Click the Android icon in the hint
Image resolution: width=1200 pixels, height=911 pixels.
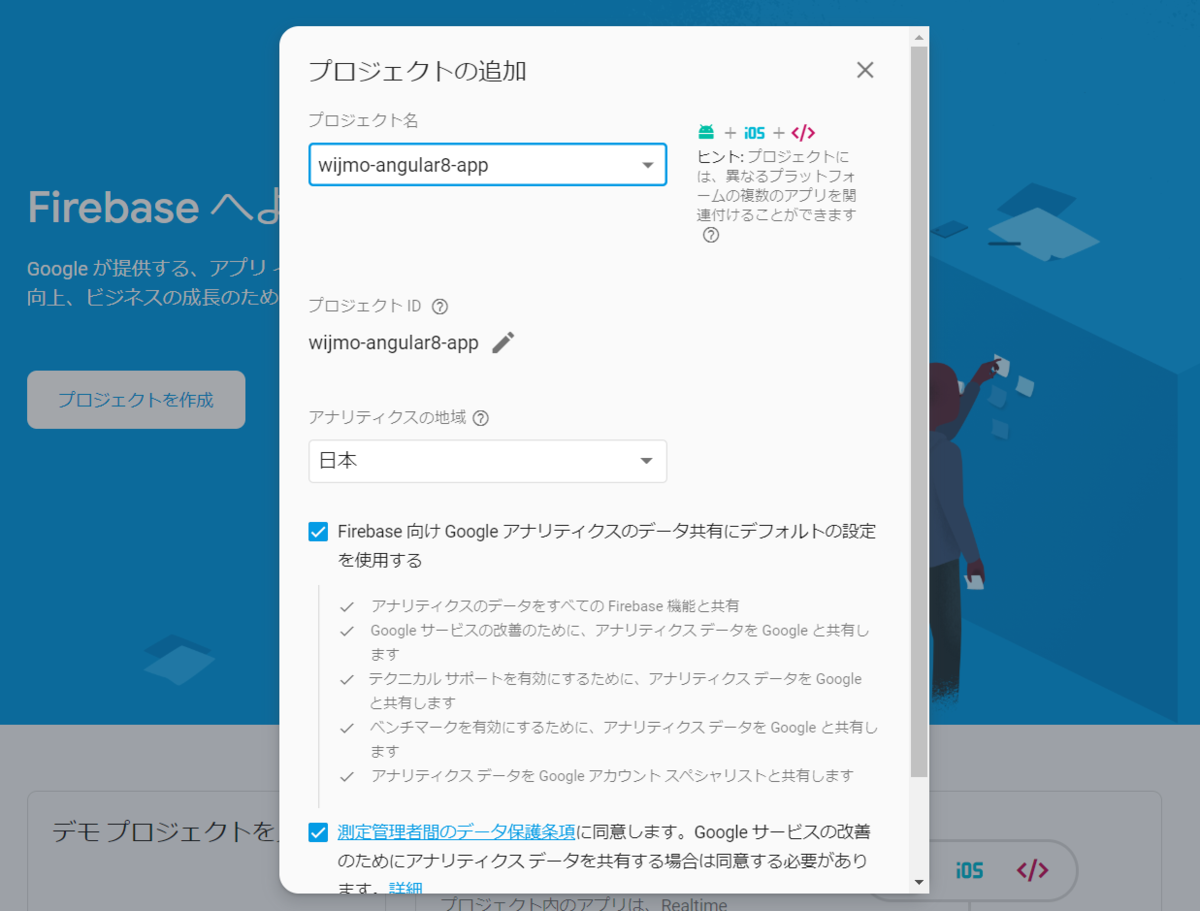click(706, 132)
